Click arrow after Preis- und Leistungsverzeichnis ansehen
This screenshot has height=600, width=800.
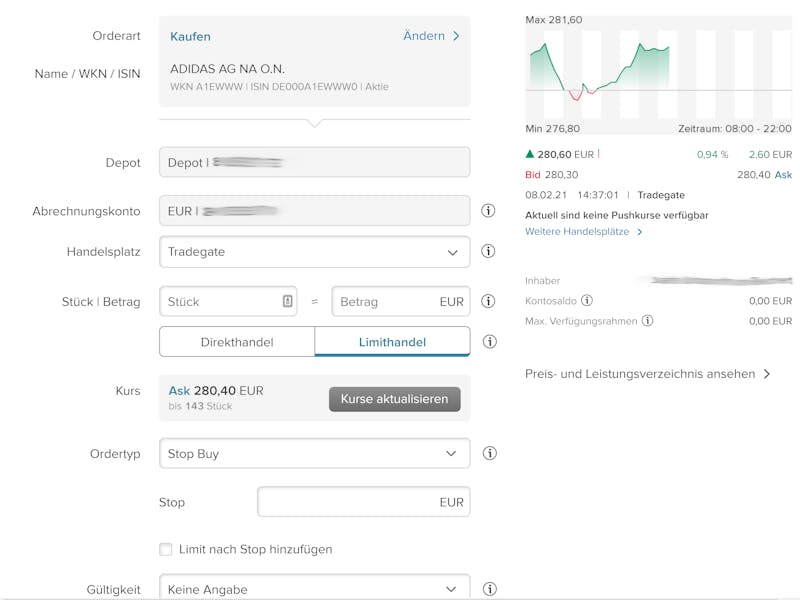pos(766,374)
